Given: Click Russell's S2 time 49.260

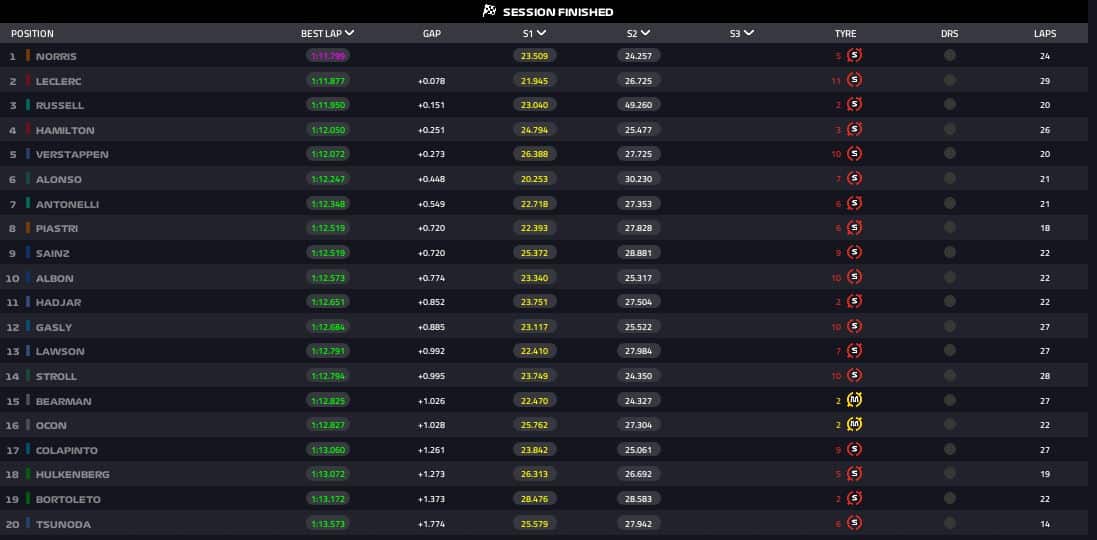Looking at the screenshot, I should [639, 105].
